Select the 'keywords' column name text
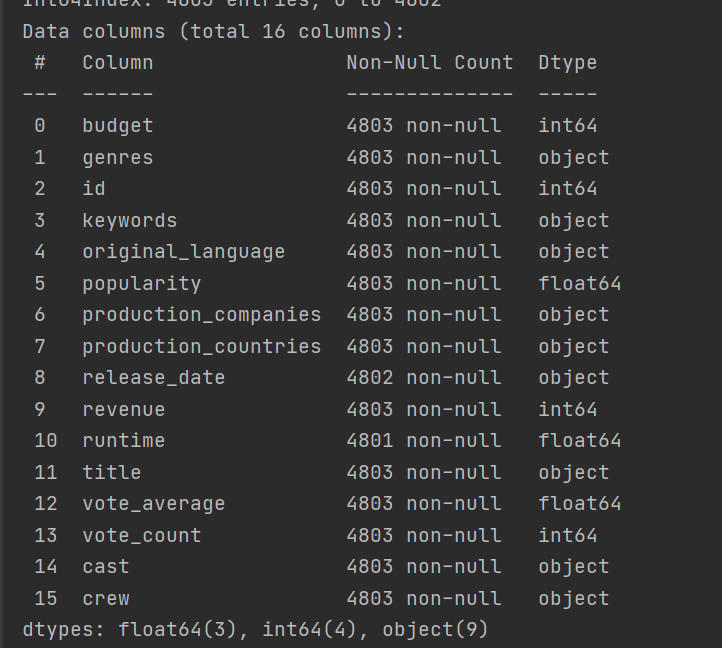Viewport: 722px width, 648px height. (x=130, y=221)
